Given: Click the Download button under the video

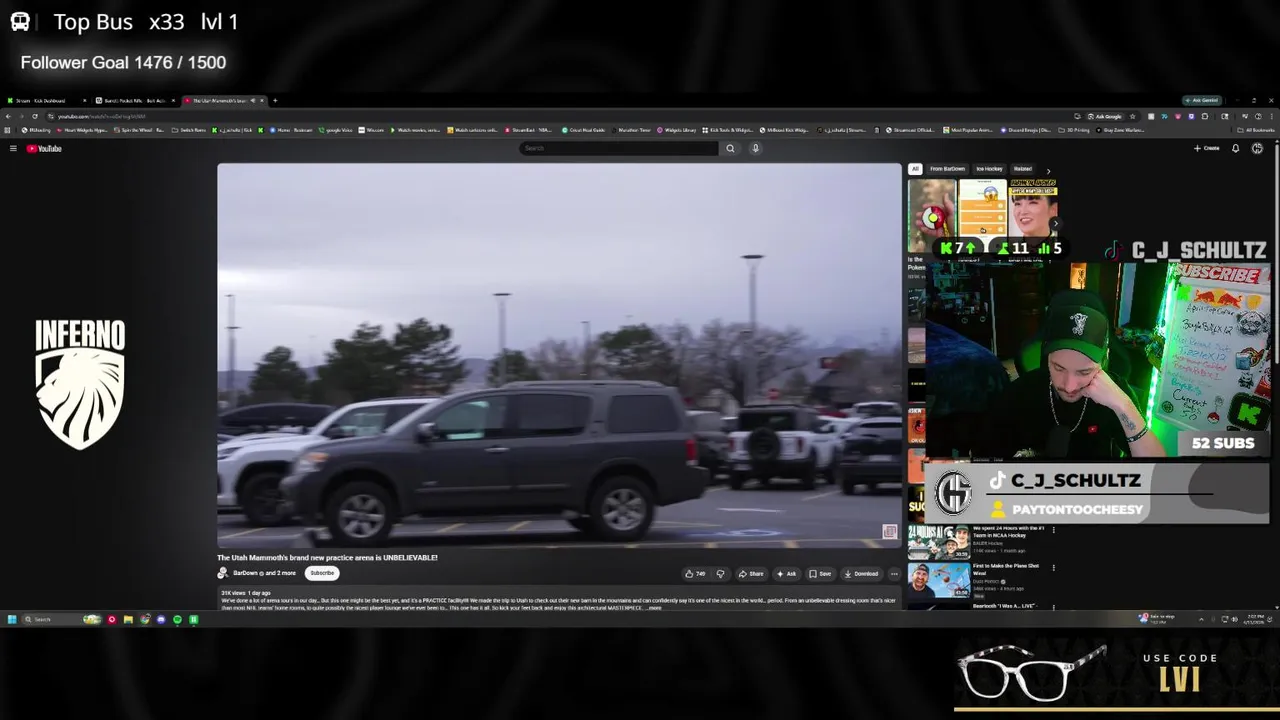Looking at the screenshot, I should [861, 574].
